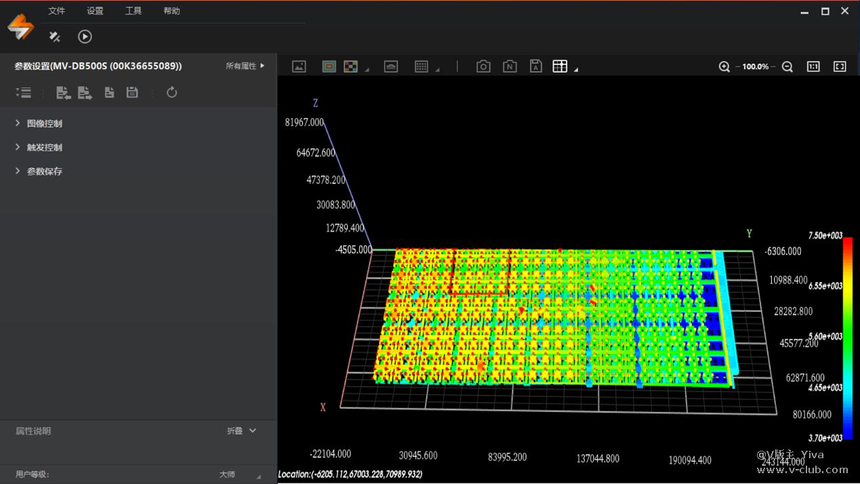
Task: Open the 文件 menu
Action: [x=56, y=11]
